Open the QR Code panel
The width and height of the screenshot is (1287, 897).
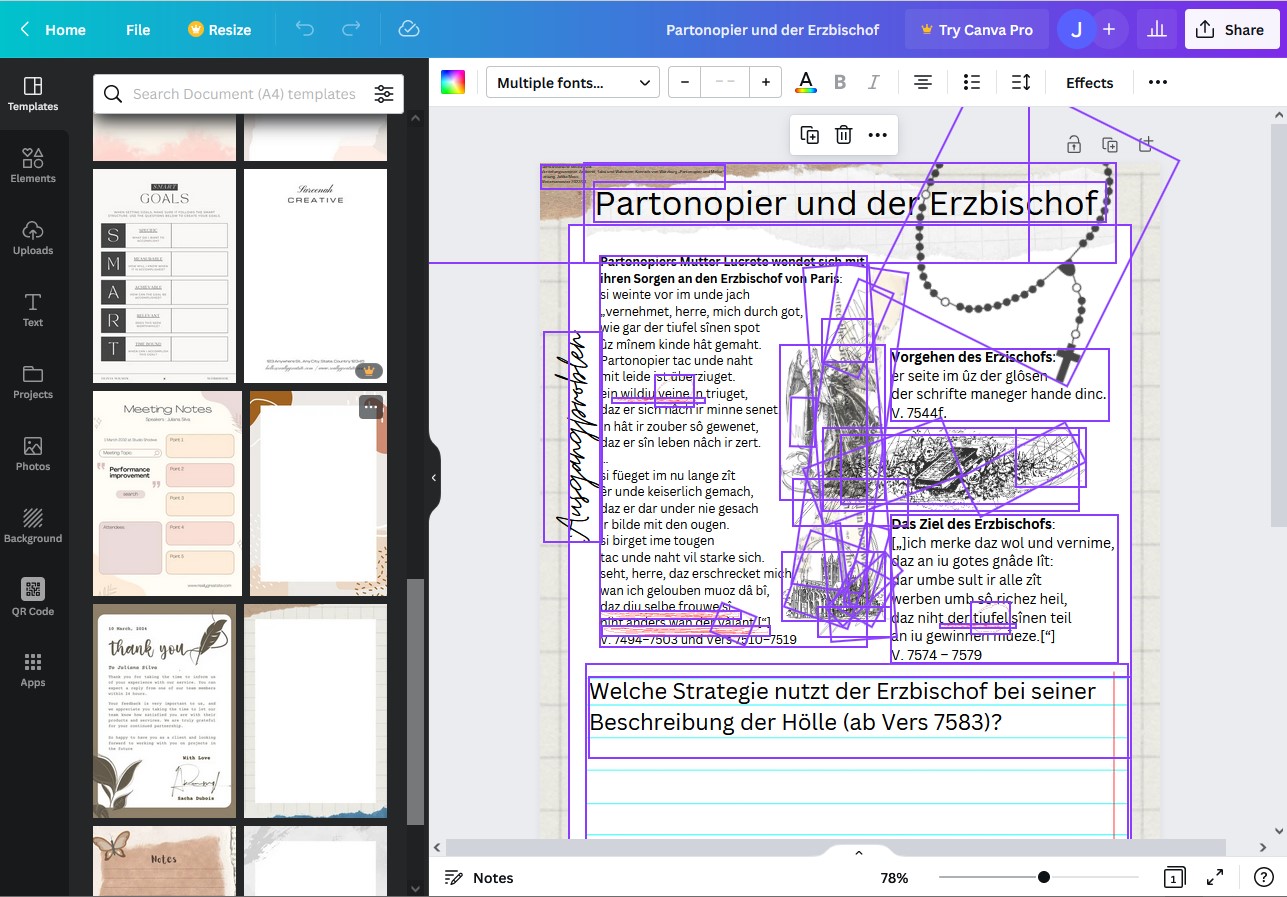[x=33, y=597]
